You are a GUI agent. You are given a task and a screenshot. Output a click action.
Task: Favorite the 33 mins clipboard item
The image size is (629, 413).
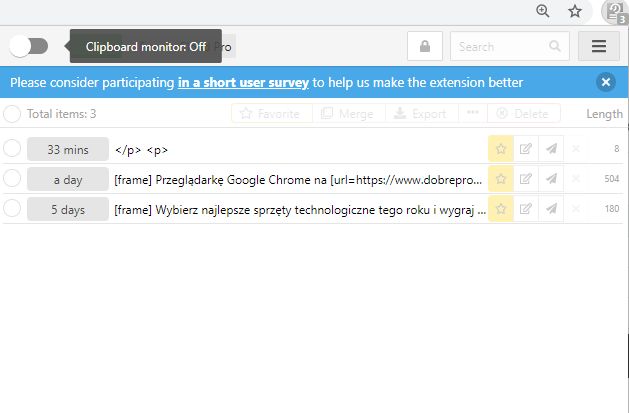pos(500,149)
